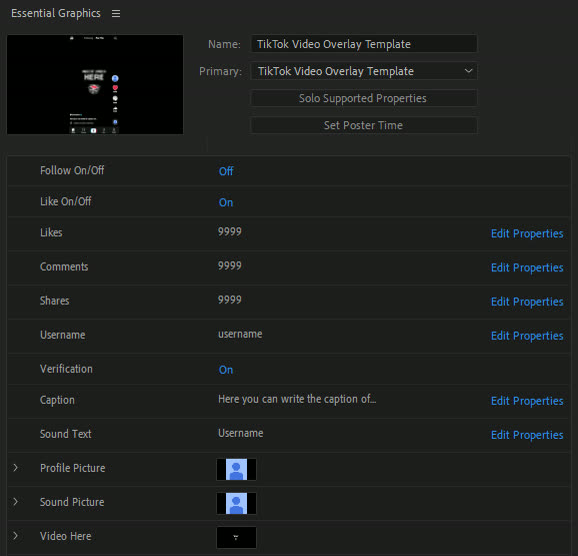Expand the Profile Picture property group
Screen dimensions: 578x556
click(x=15, y=468)
